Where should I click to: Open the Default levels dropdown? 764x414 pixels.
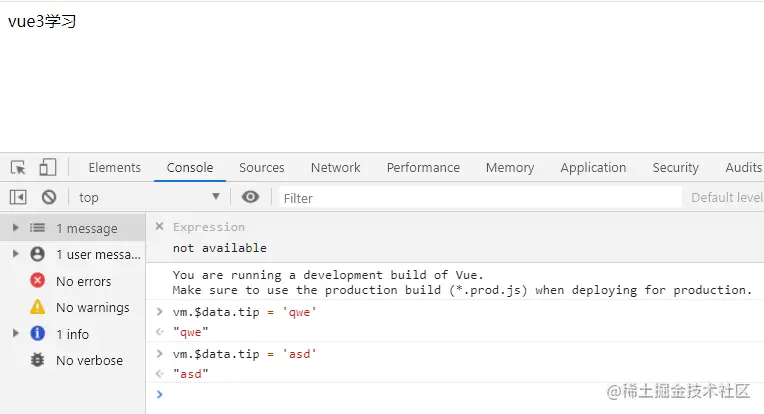(726, 198)
